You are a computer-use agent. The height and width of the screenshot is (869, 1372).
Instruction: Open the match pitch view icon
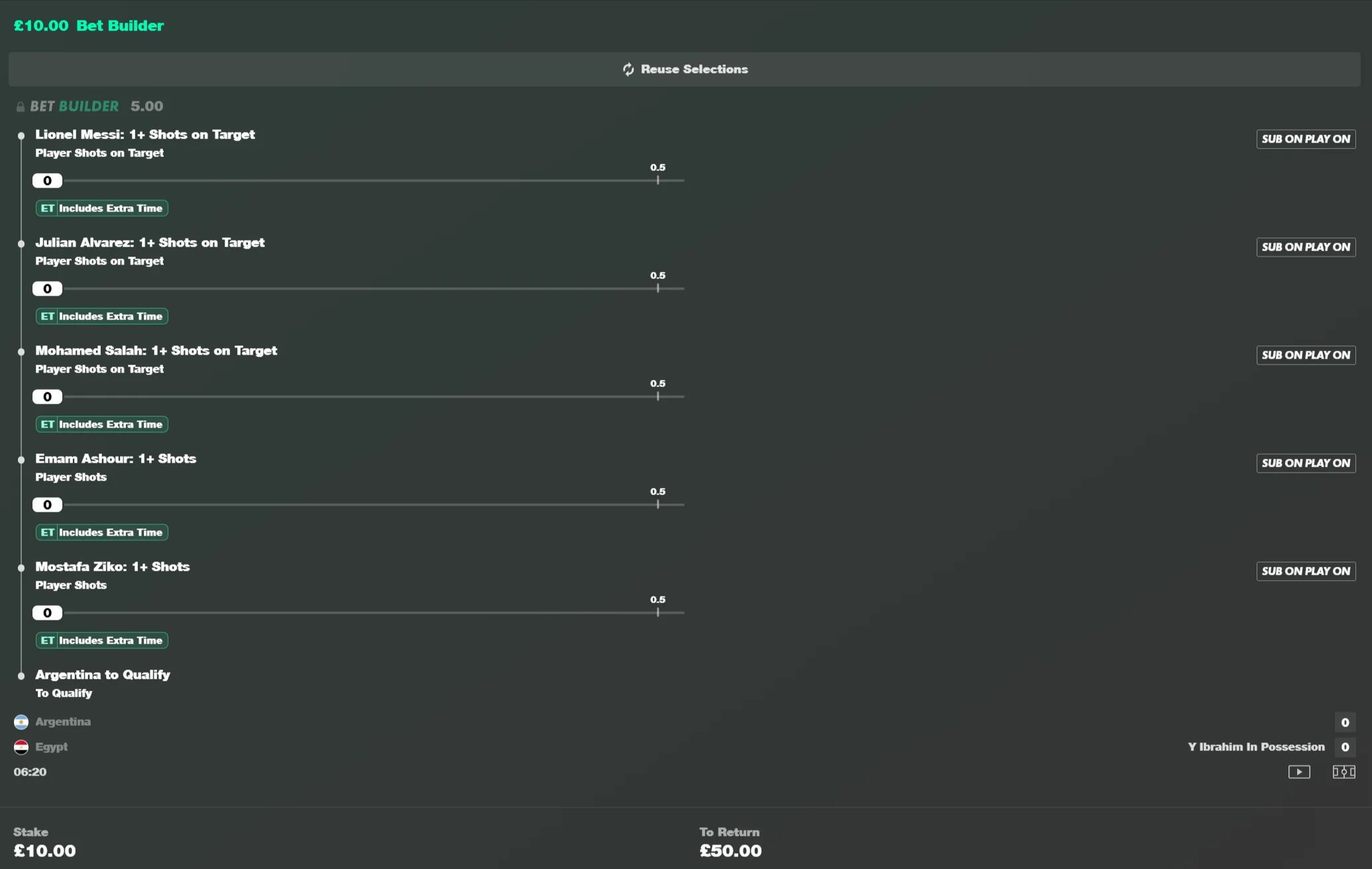point(1344,772)
